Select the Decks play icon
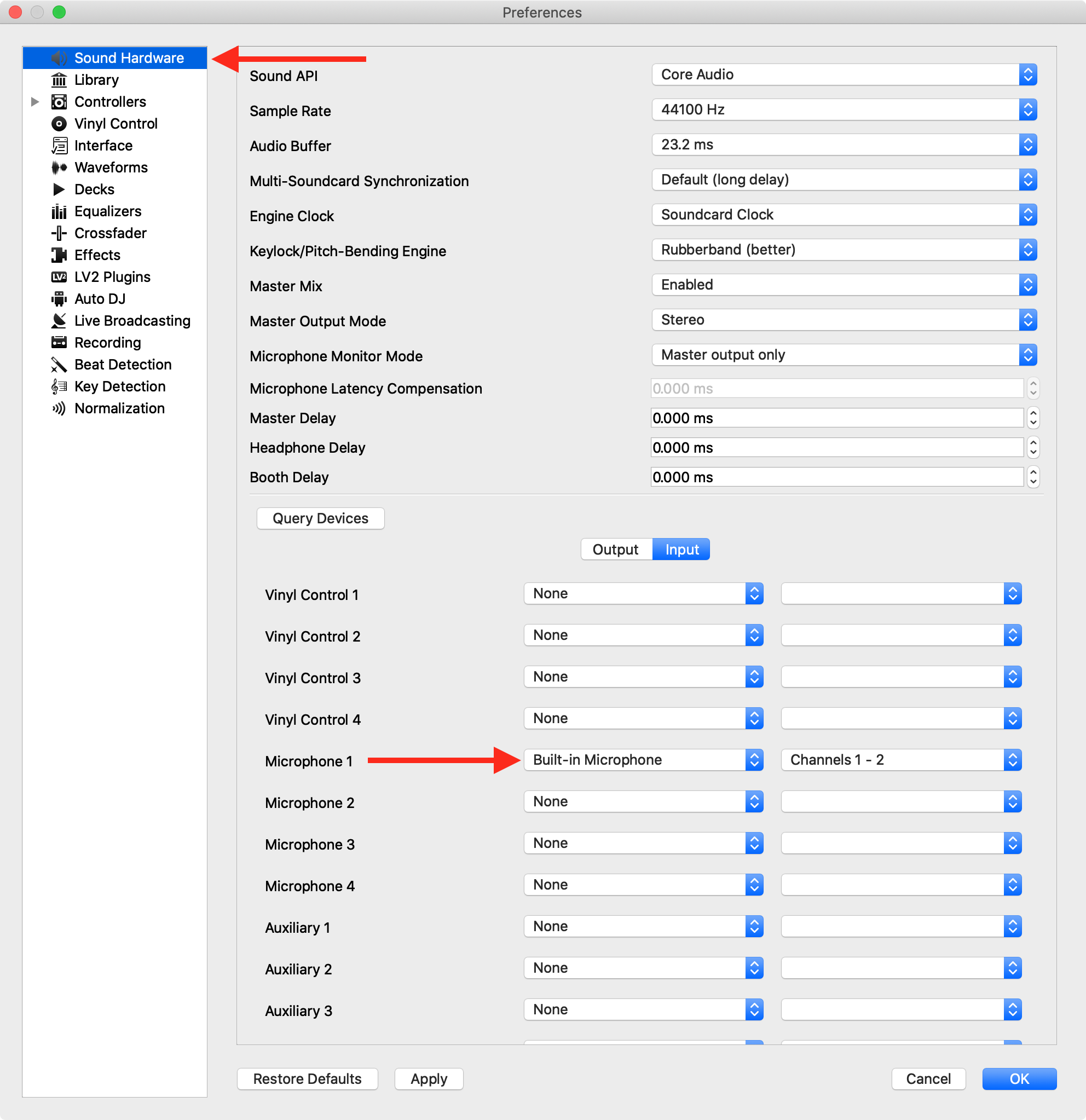Screen dimensions: 1086x1120 (x=59, y=189)
